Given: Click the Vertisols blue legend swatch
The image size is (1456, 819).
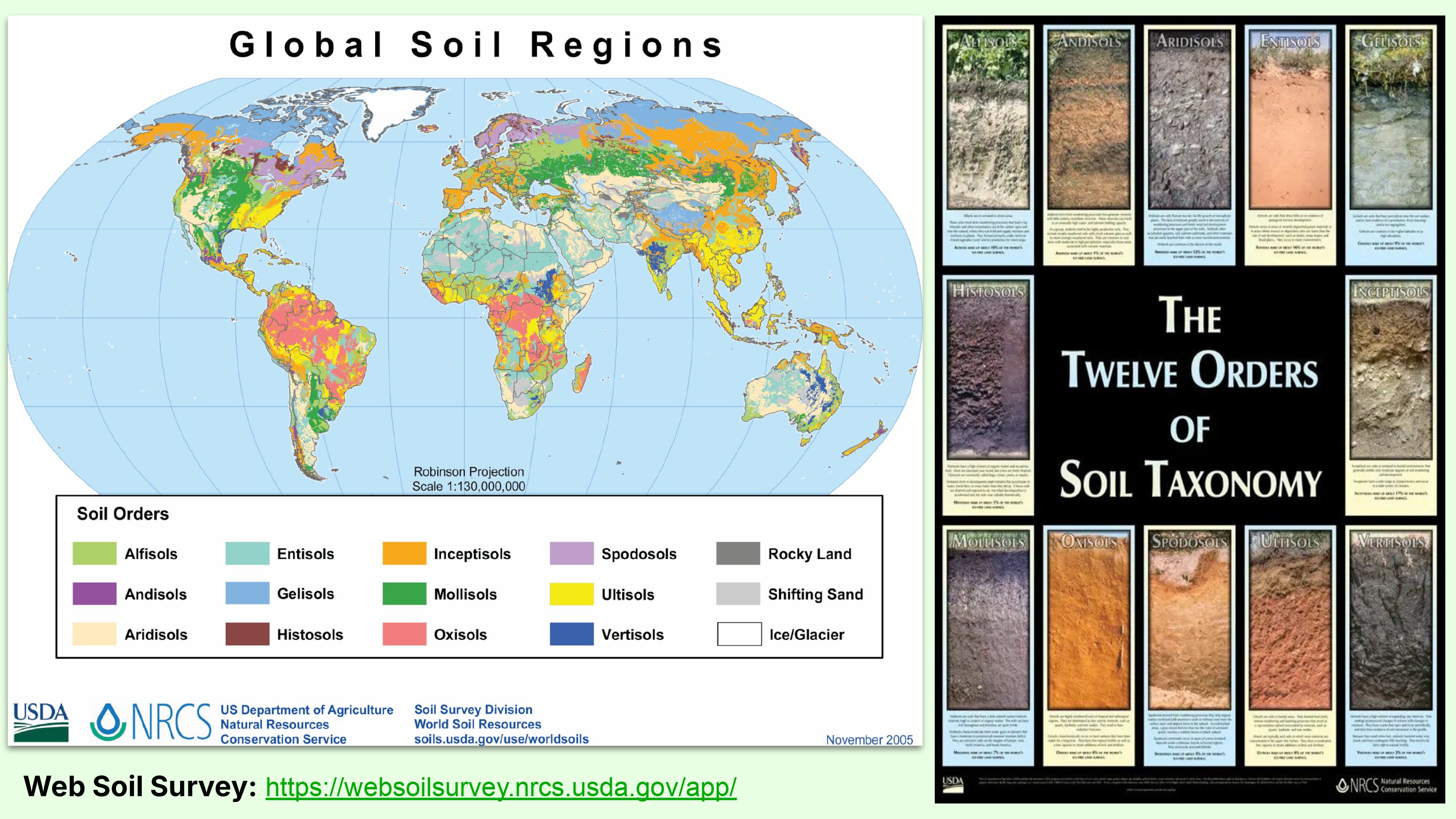Looking at the screenshot, I should coord(571,634).
